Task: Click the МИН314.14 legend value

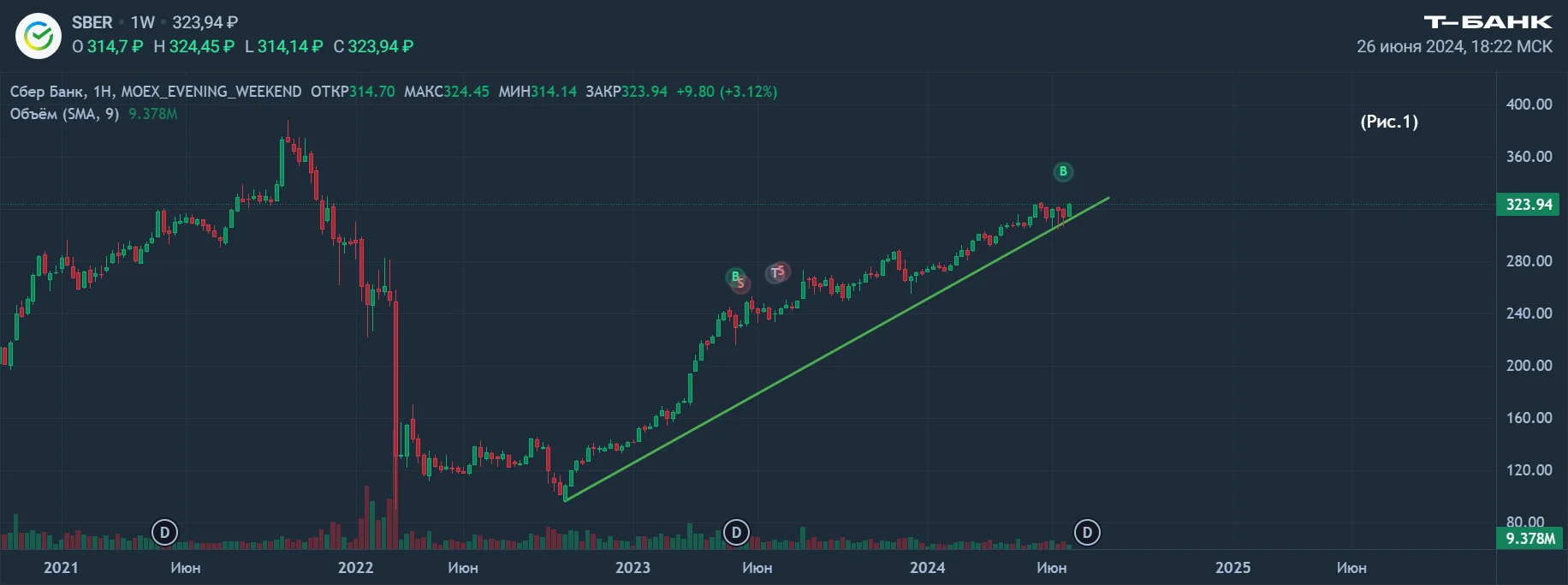Action: coord(538,92)
